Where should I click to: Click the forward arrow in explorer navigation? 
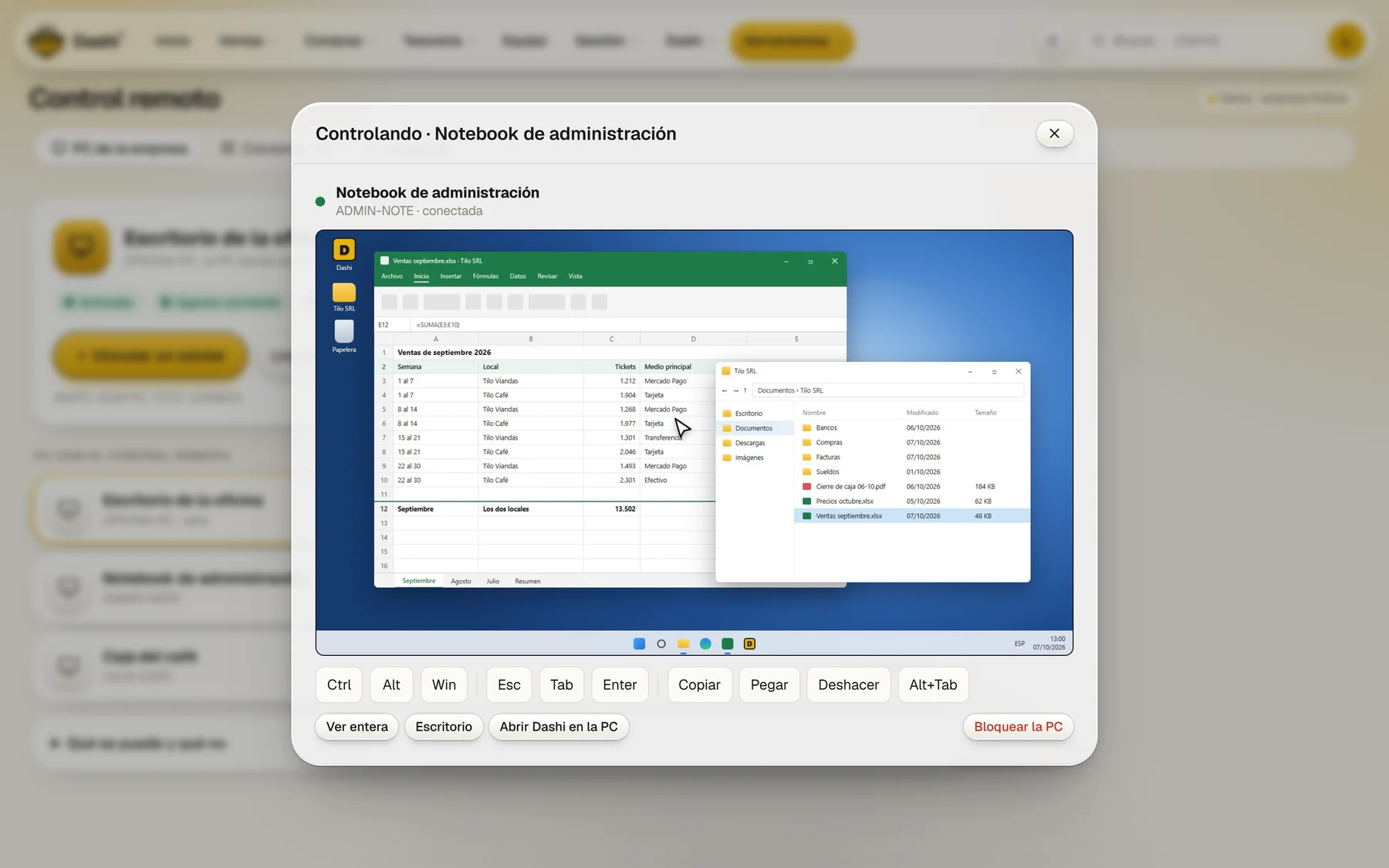[735, 390]
